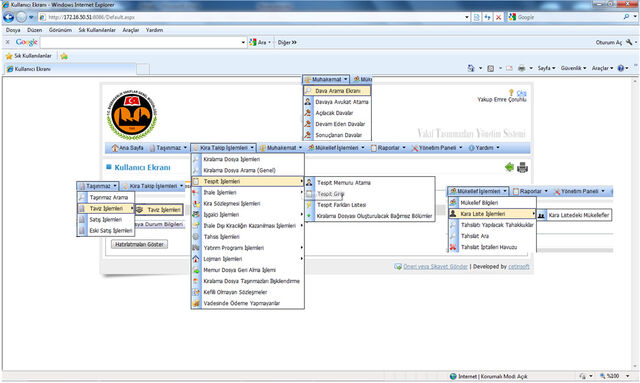Screen dimensions: 640x383
Task: Open Lojman İşlemleri submenu
Action: pyautogui.click(x=248, y=258)
